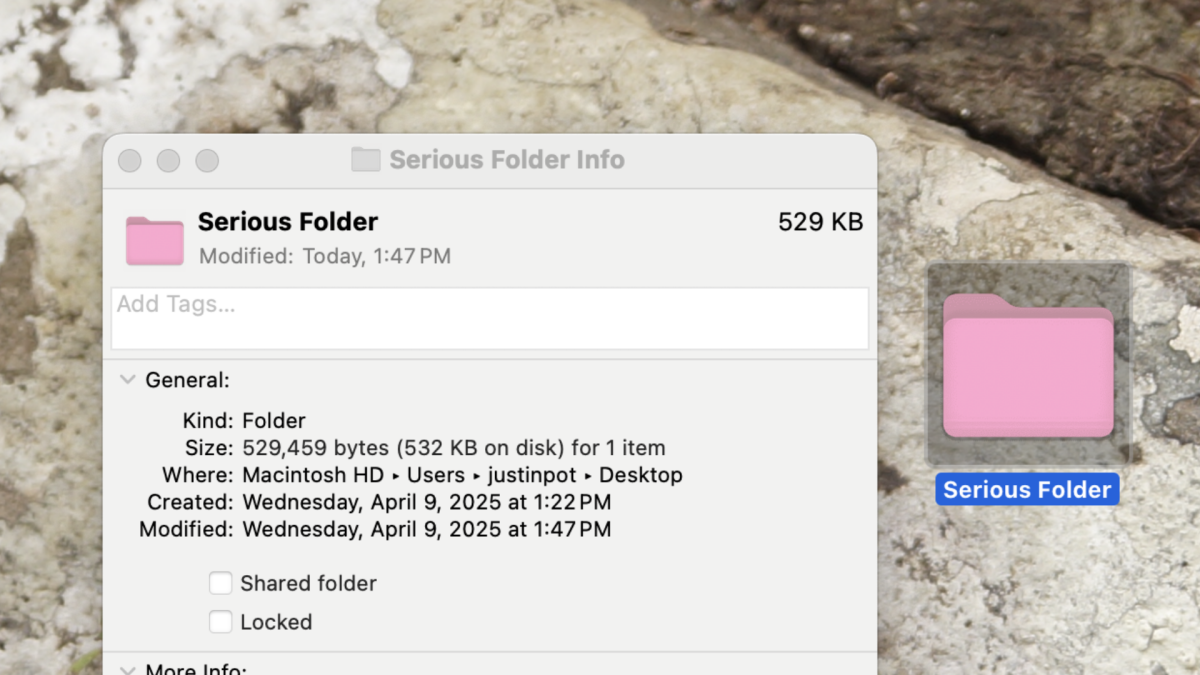Click the Serious Folder Info window title
Image resolution: width=1200 pixels, height=675 pixels.
[x=507, y=160]
